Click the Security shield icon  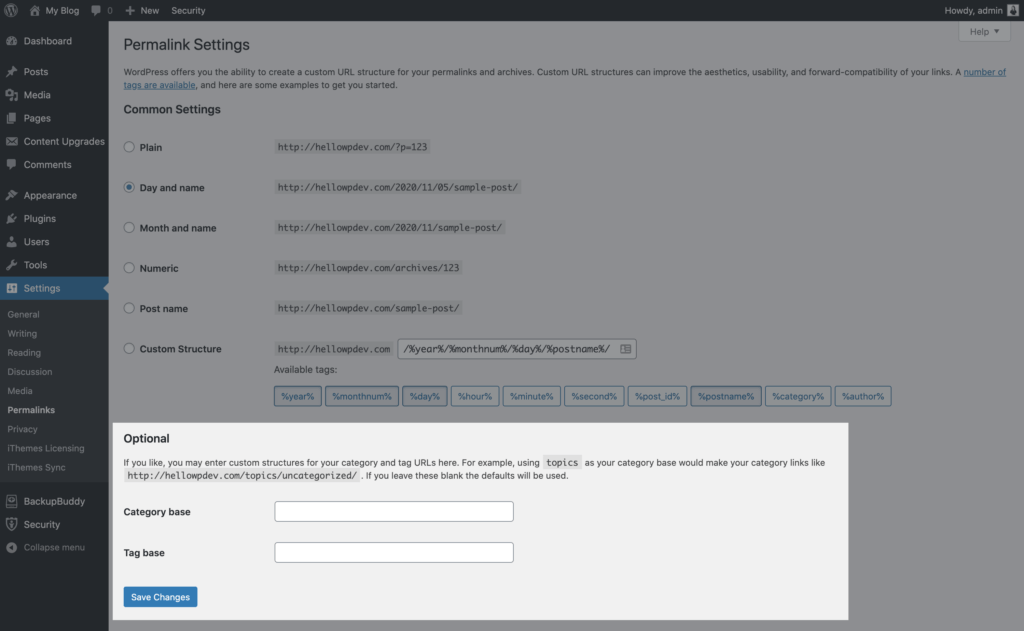pyautogui.click(x=12, y=524)
